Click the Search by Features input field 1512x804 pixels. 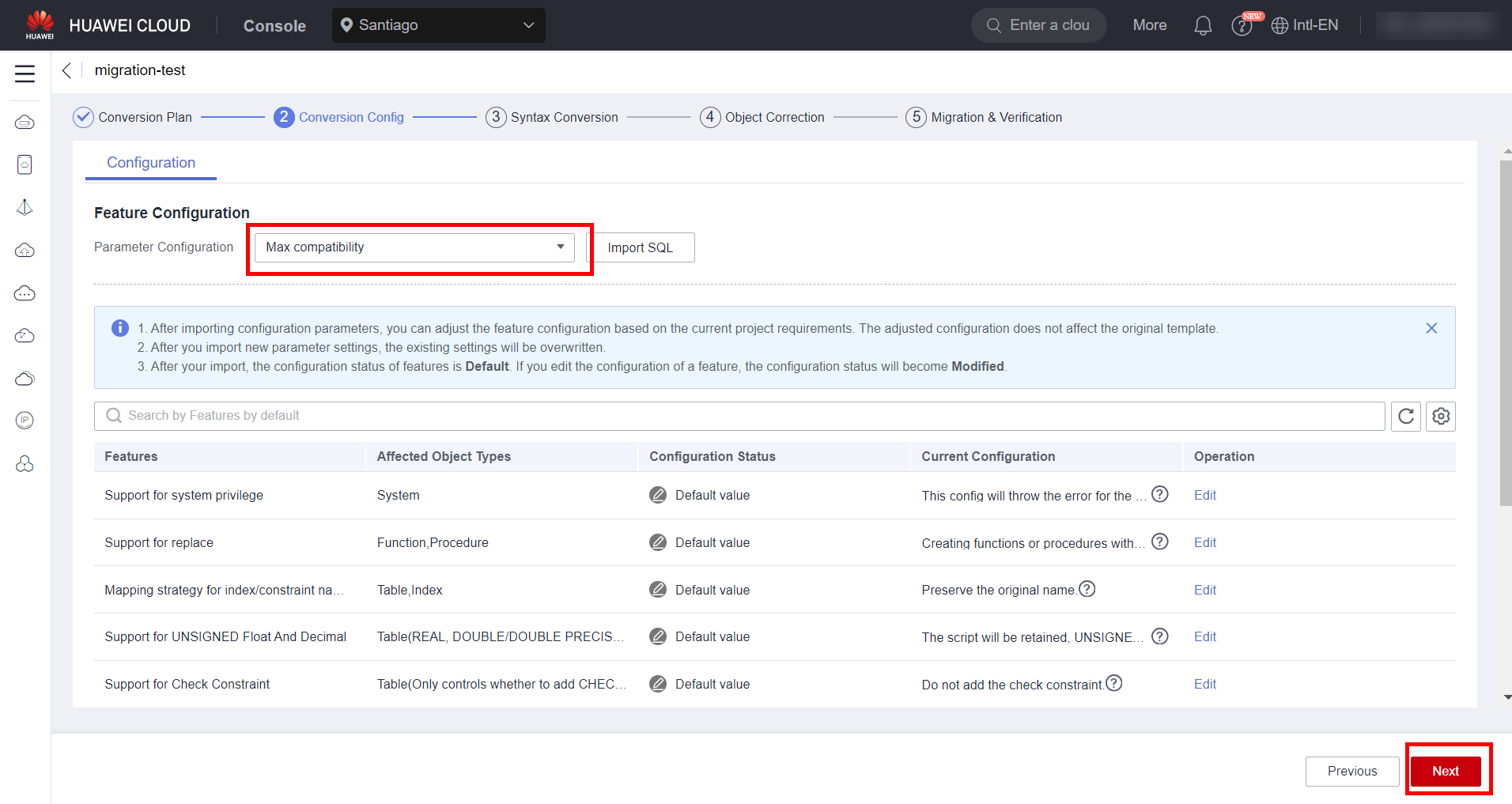tap(739, 416)
